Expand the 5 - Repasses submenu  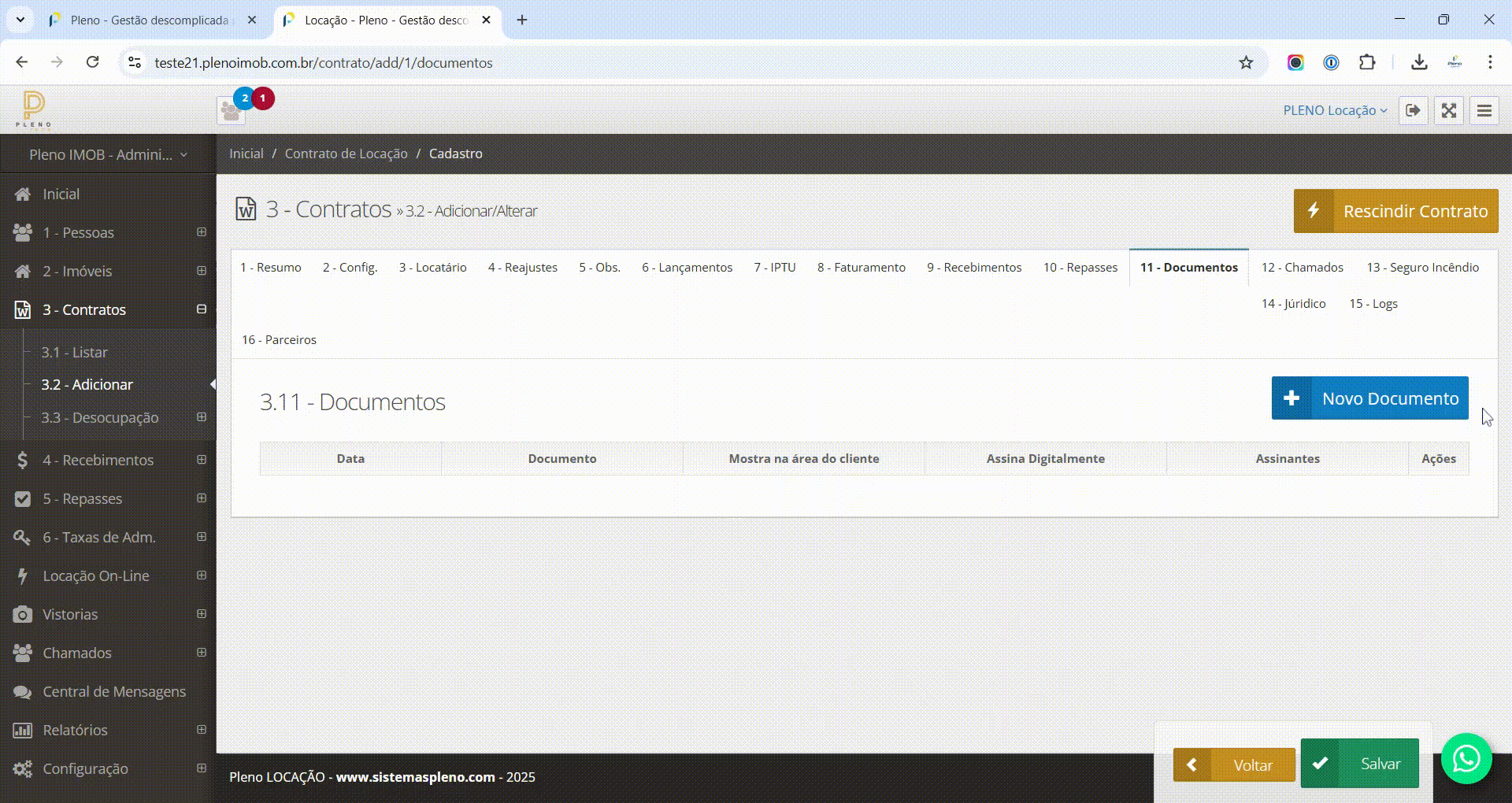point(202,498)
